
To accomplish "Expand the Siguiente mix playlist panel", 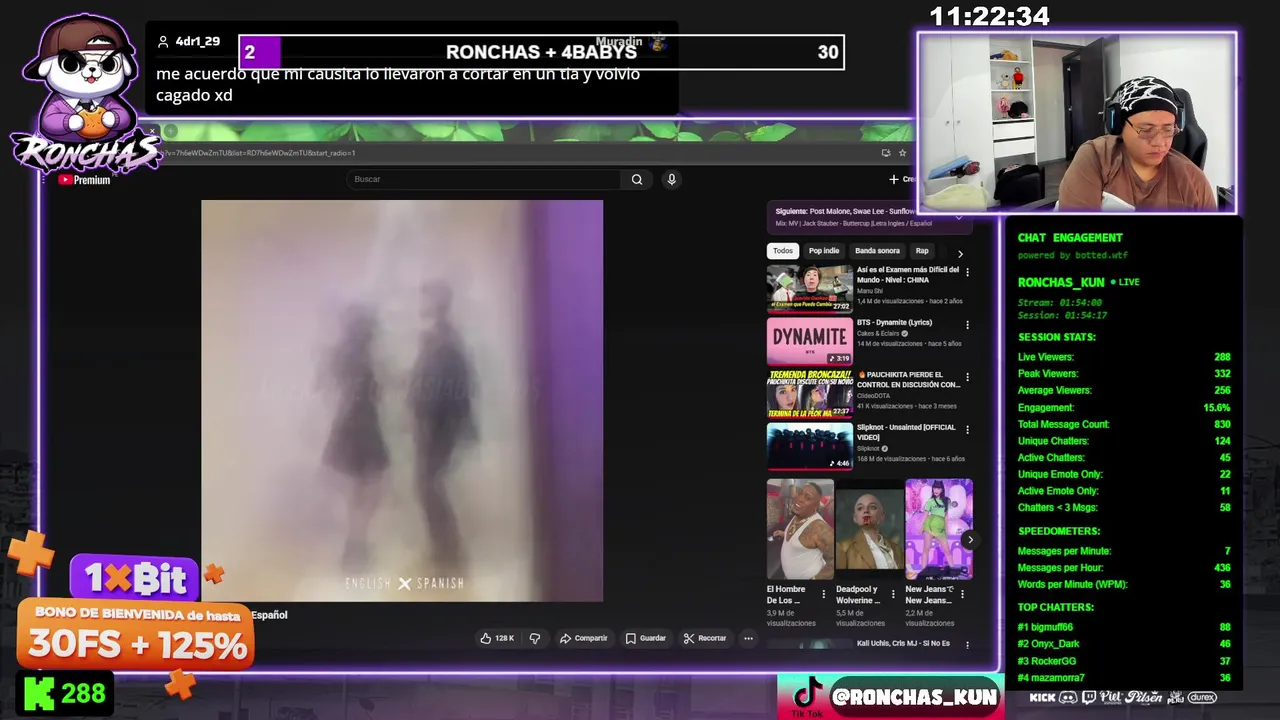I will (959, 217).
